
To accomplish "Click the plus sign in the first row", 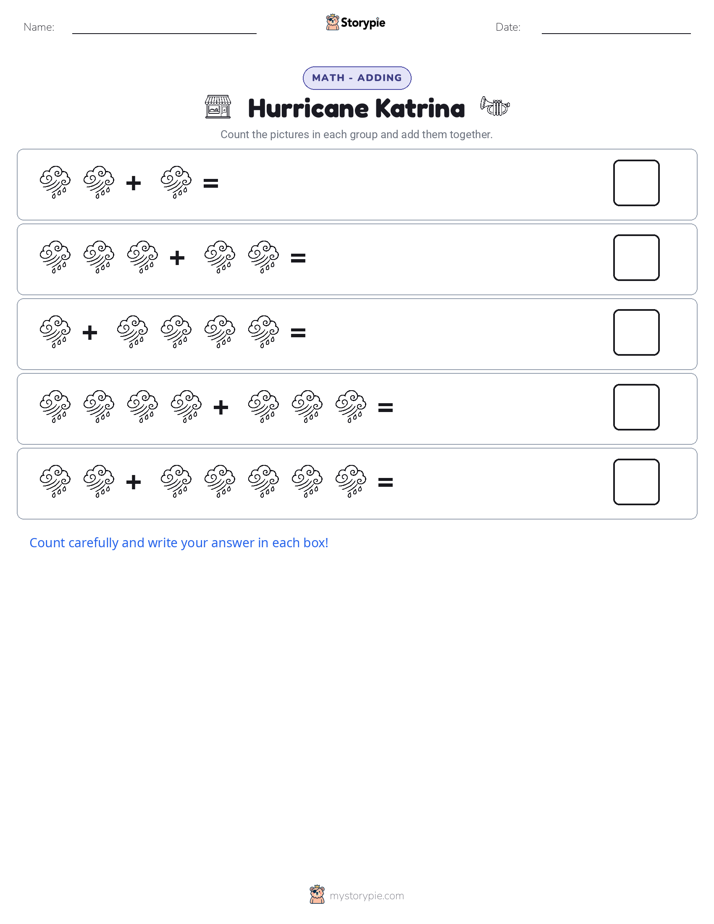I will point(134,183).
